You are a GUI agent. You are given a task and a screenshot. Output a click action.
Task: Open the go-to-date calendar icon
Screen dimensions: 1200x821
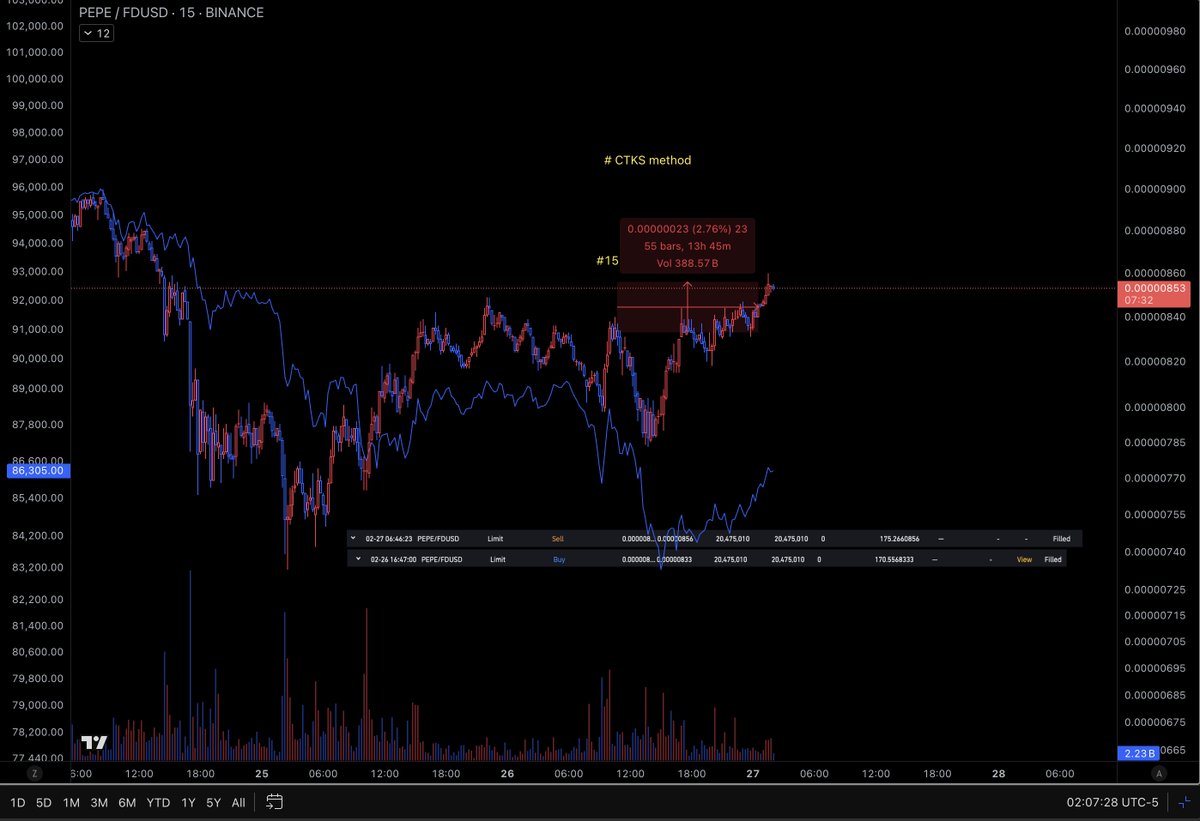click(273, 802)
